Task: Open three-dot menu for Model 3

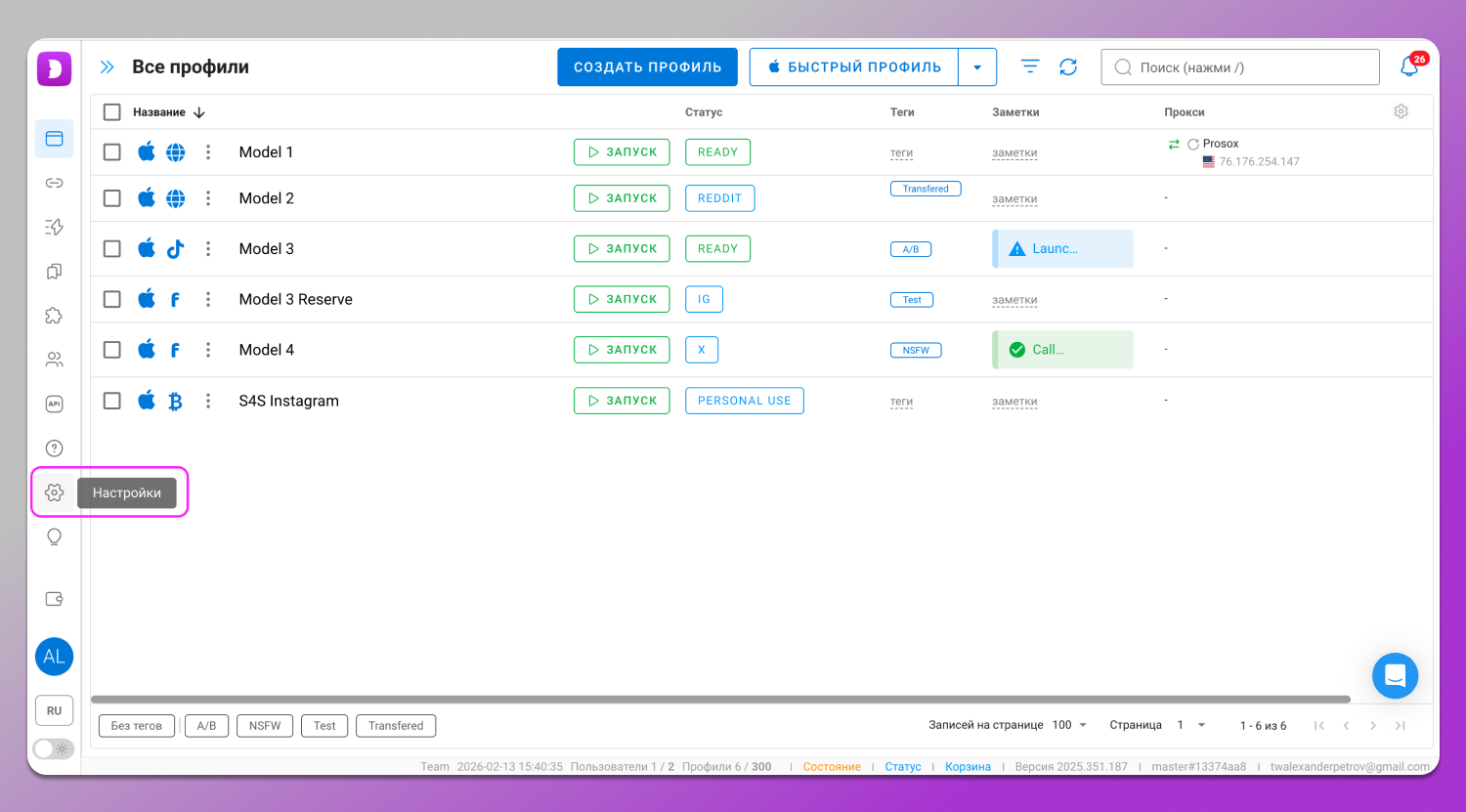Action: click(208, 249)
